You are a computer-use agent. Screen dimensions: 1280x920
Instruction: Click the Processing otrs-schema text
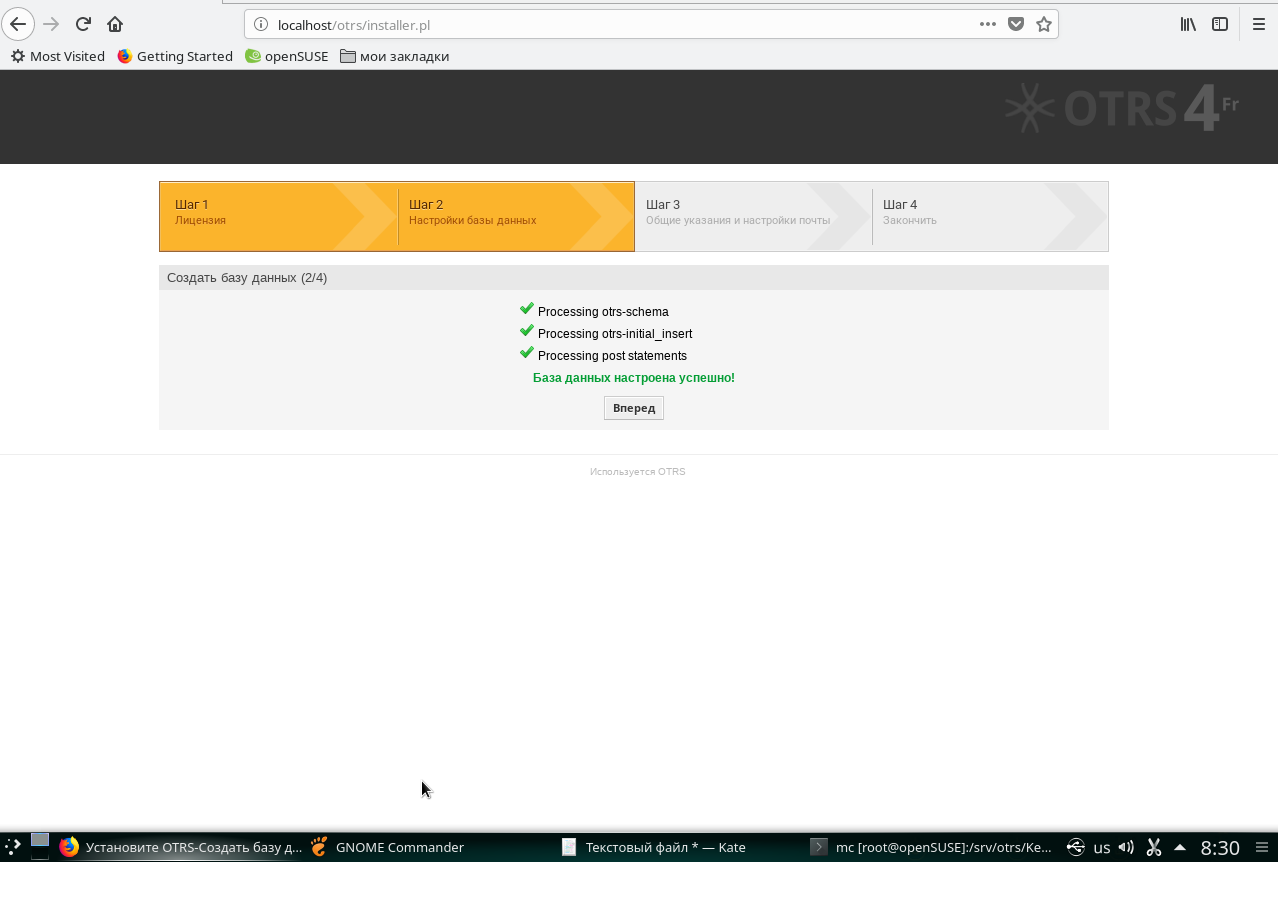tap(603, 312)
